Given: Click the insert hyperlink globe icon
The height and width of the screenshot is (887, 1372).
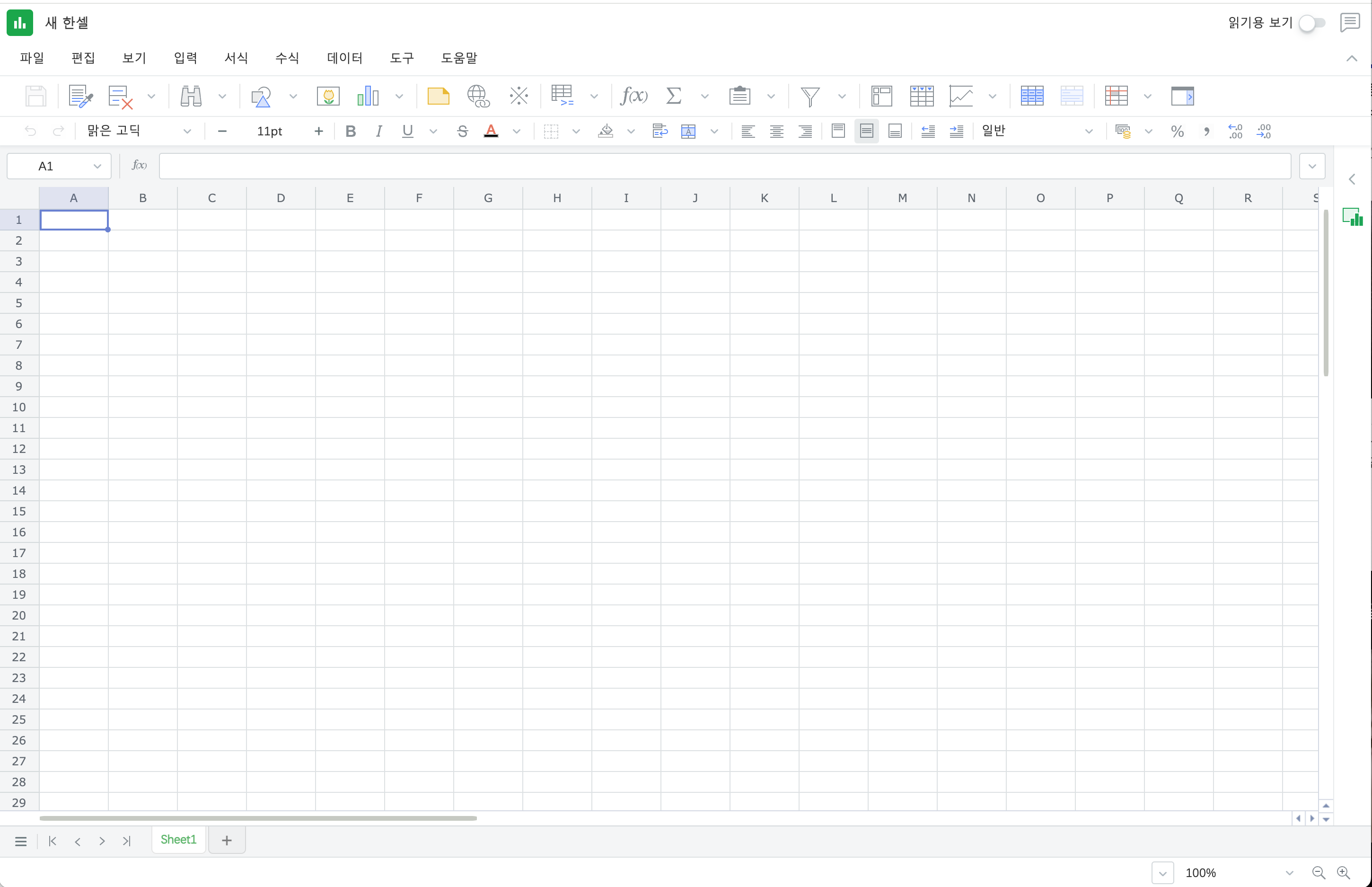Looking at the screenshot, I should click(x=478, y=96).
